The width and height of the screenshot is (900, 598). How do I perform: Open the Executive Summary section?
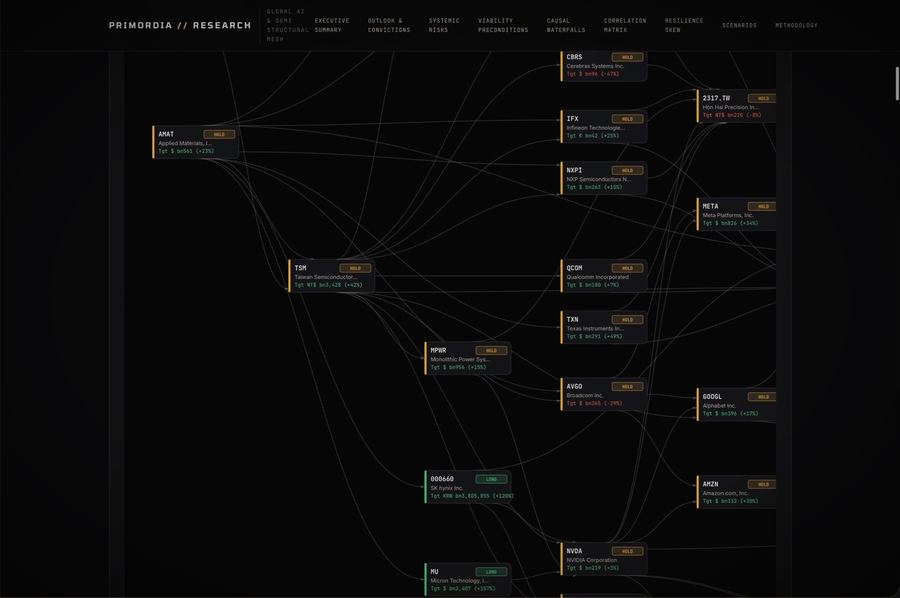coord(332,25)
